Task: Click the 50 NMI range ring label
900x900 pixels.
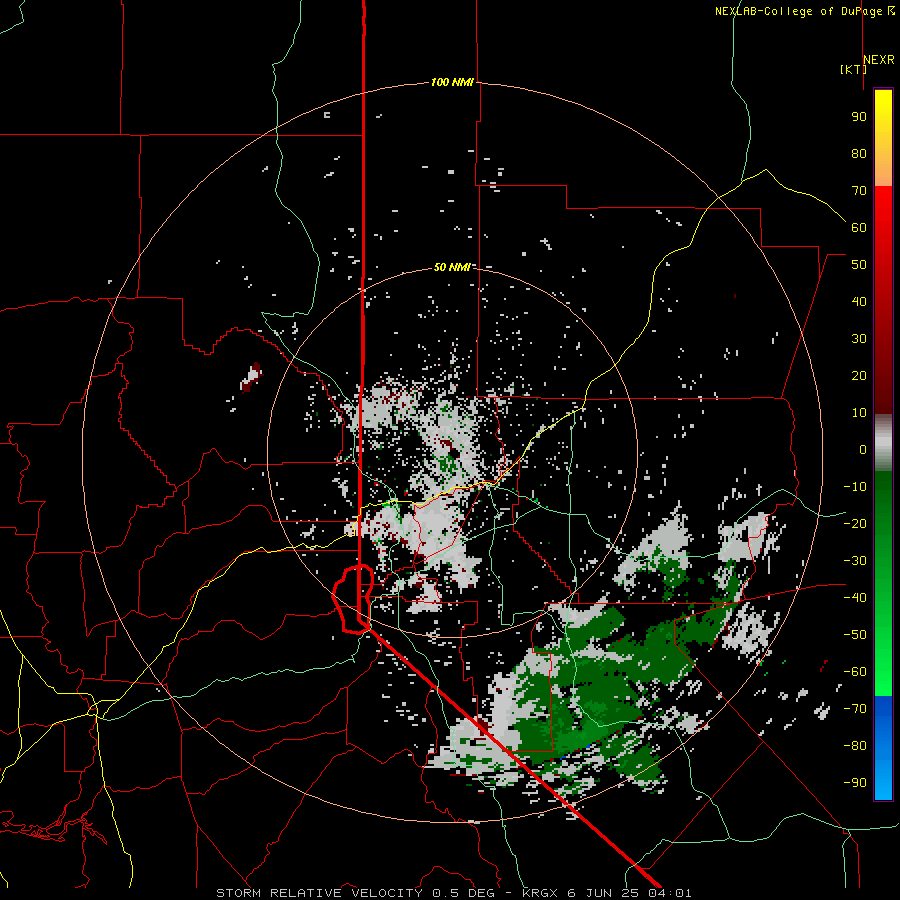Action: click(452, 267)
